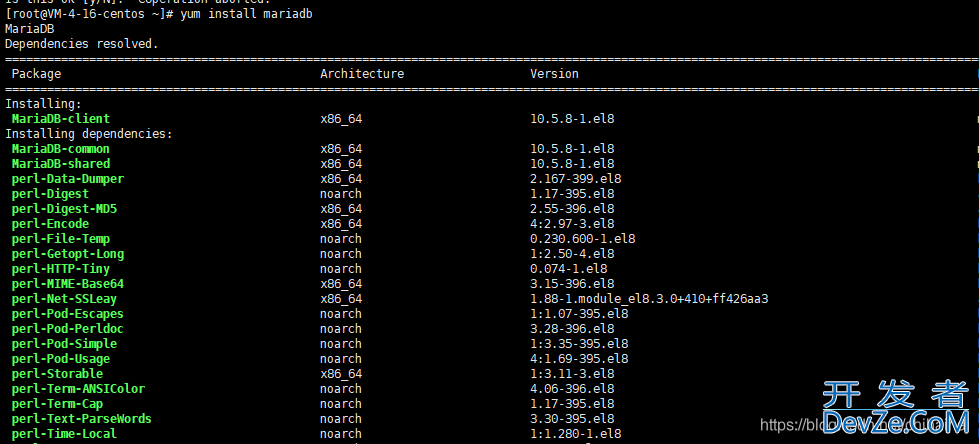
Task: Select the perl-Data-Dumper package name
Action: point(68,179)
